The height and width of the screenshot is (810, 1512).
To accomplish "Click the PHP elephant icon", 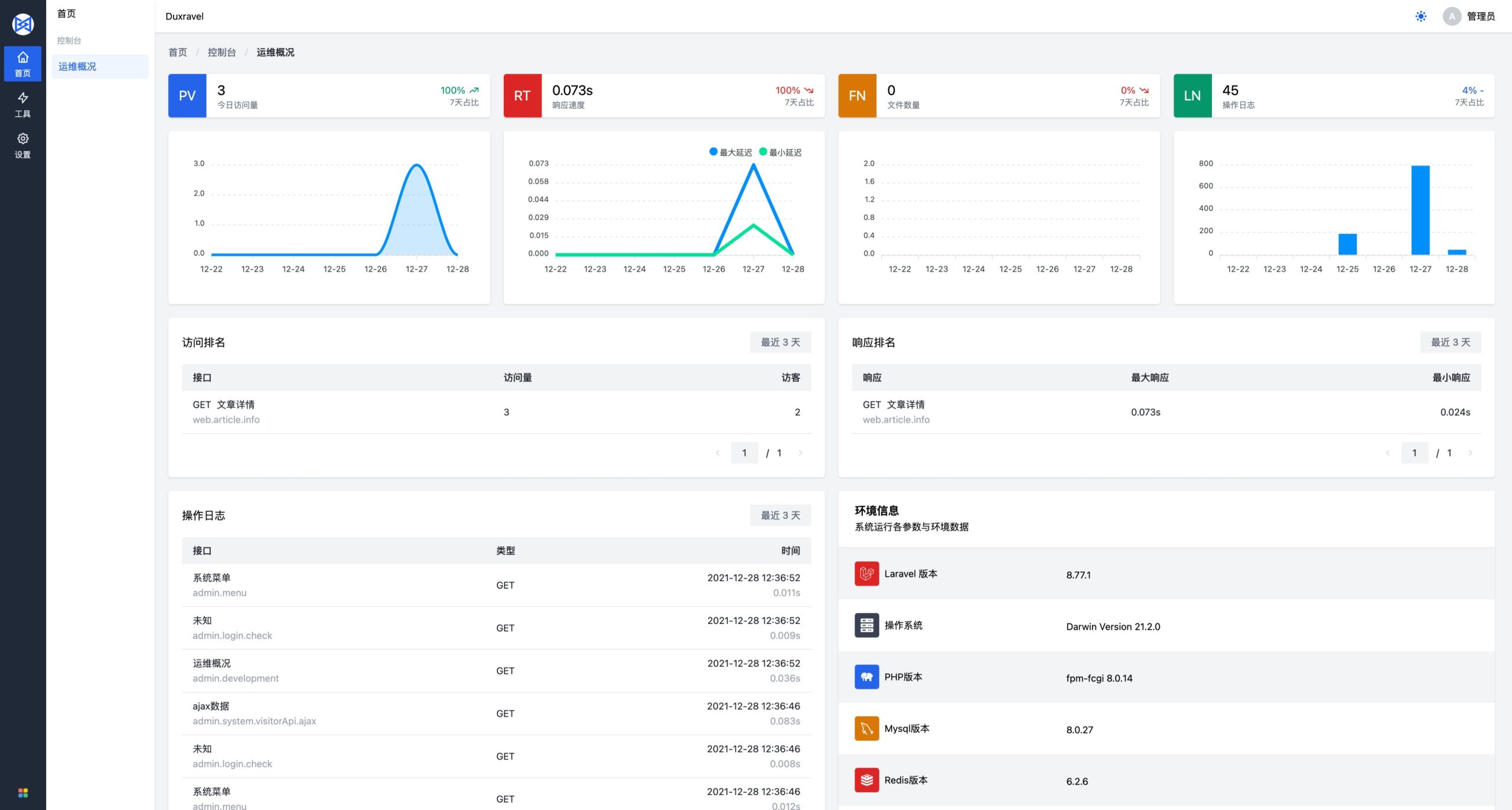I will click(866, 677).
